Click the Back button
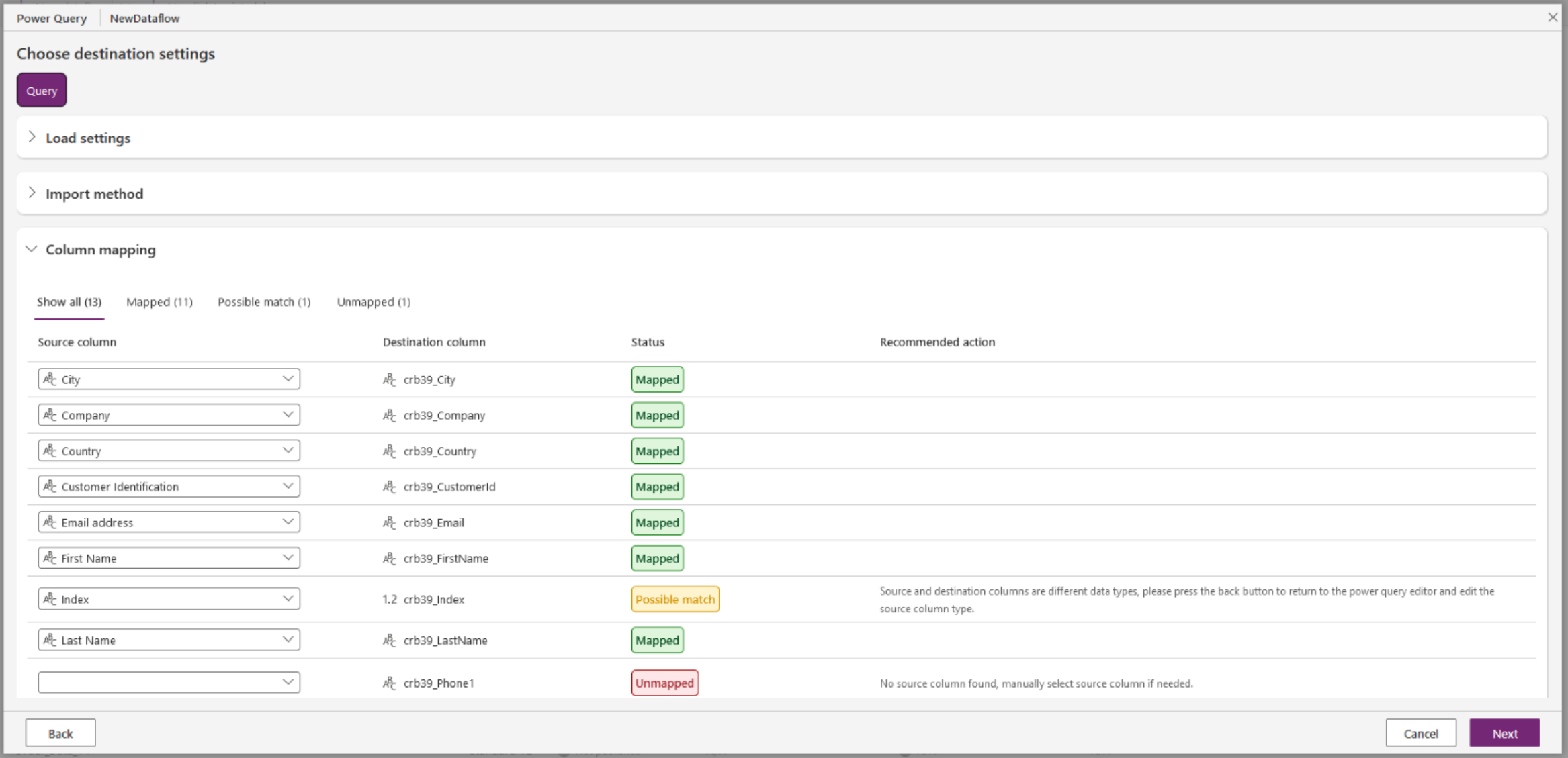The height and width of the screenshot is (758, 1568). 60,732
